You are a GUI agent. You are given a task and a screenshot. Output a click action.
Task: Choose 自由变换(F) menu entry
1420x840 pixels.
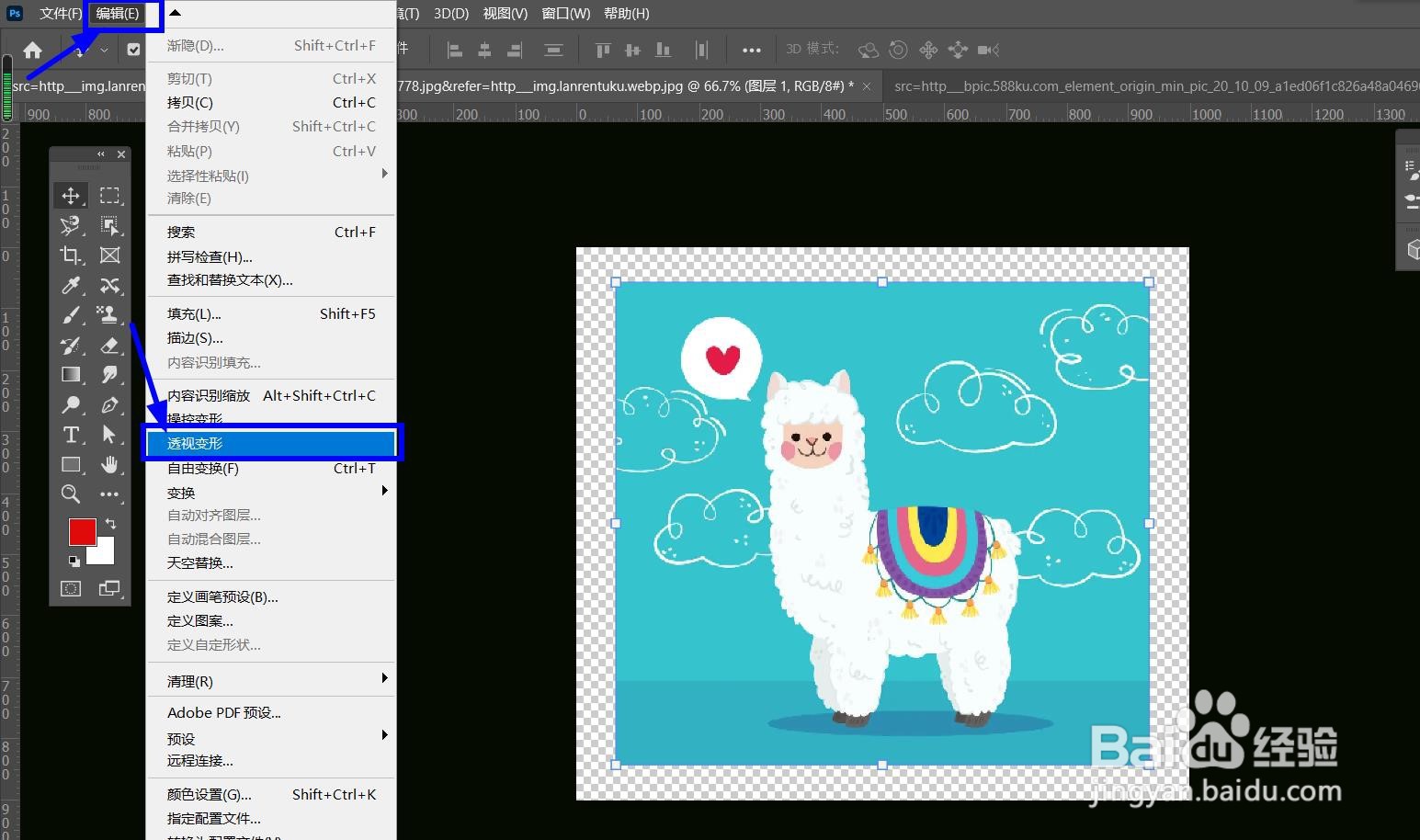[x=271, y=468]
